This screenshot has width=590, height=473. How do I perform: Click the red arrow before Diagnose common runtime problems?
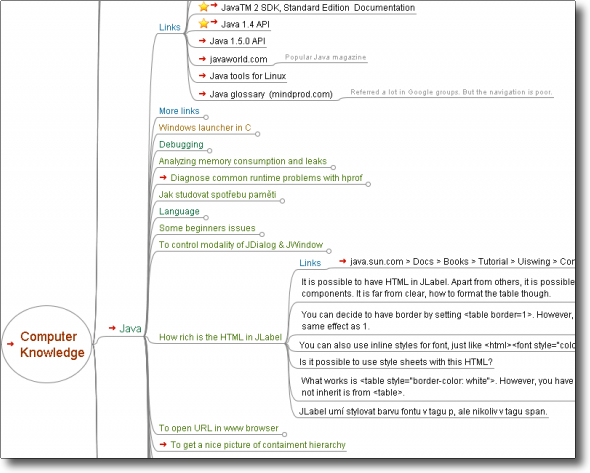coord(163,177)
